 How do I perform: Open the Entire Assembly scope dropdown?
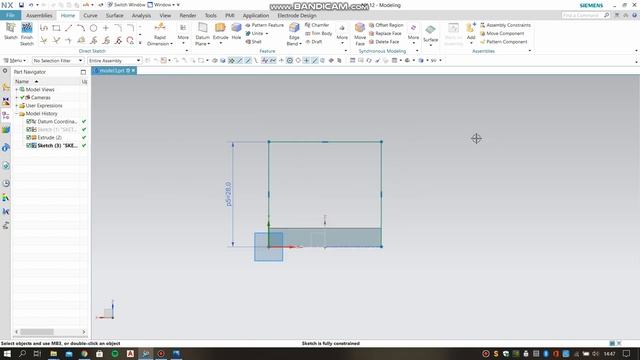tap(114, 60)
